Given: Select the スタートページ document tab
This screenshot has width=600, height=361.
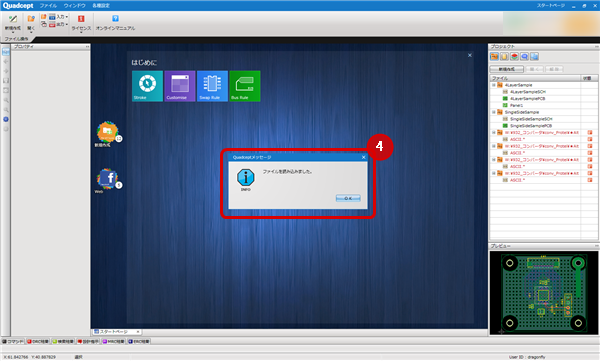Looking at the screenshot, I should (113, 332).
